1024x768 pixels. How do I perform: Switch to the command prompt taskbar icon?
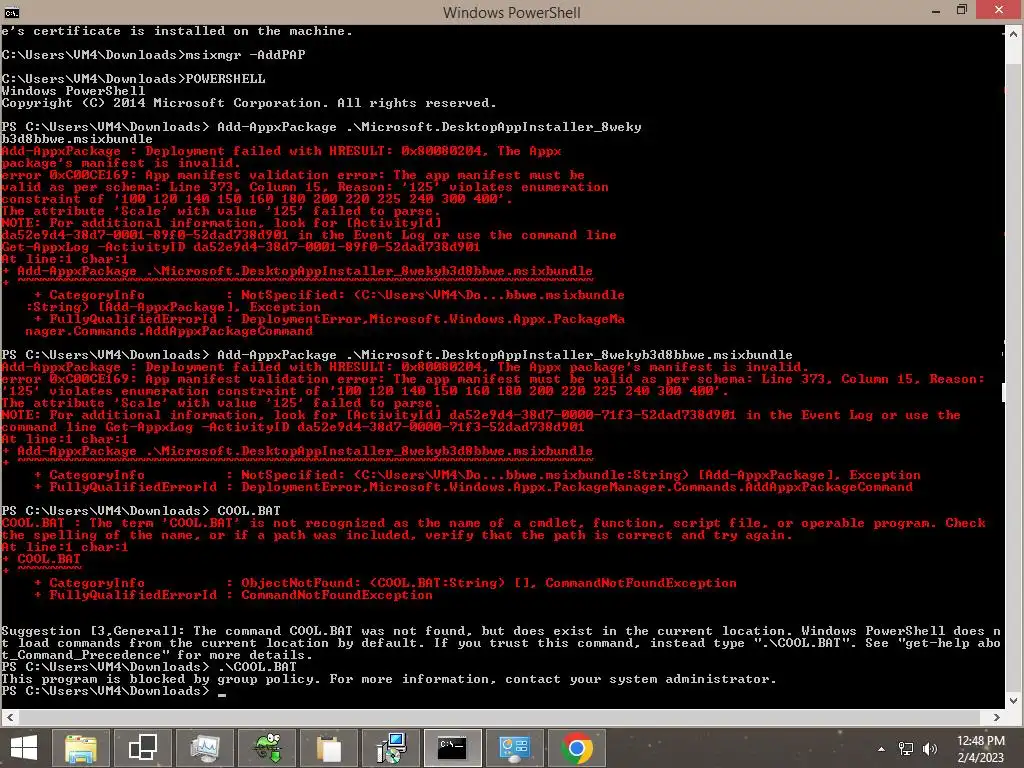click(x=452, y=748)
